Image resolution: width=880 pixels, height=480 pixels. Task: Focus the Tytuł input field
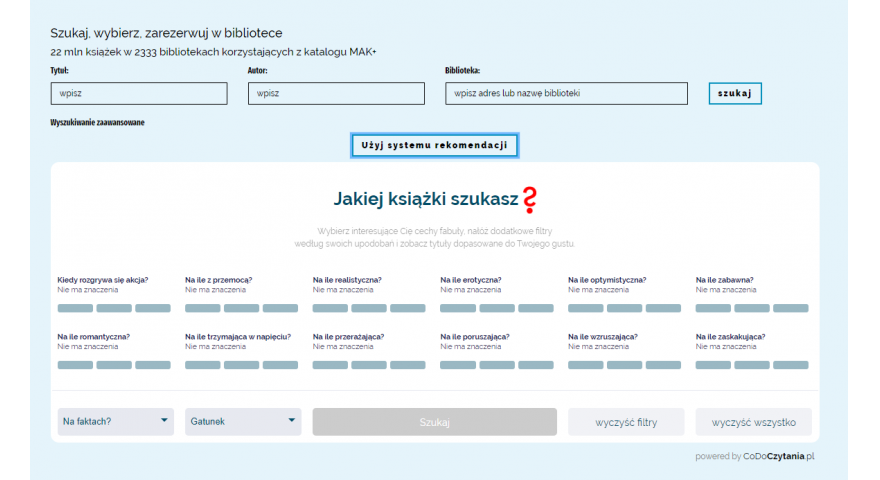click(139, 93)
